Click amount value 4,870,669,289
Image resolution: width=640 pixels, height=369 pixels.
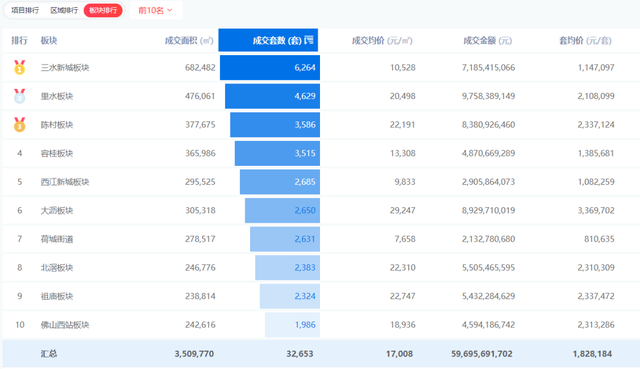[488, 153]
